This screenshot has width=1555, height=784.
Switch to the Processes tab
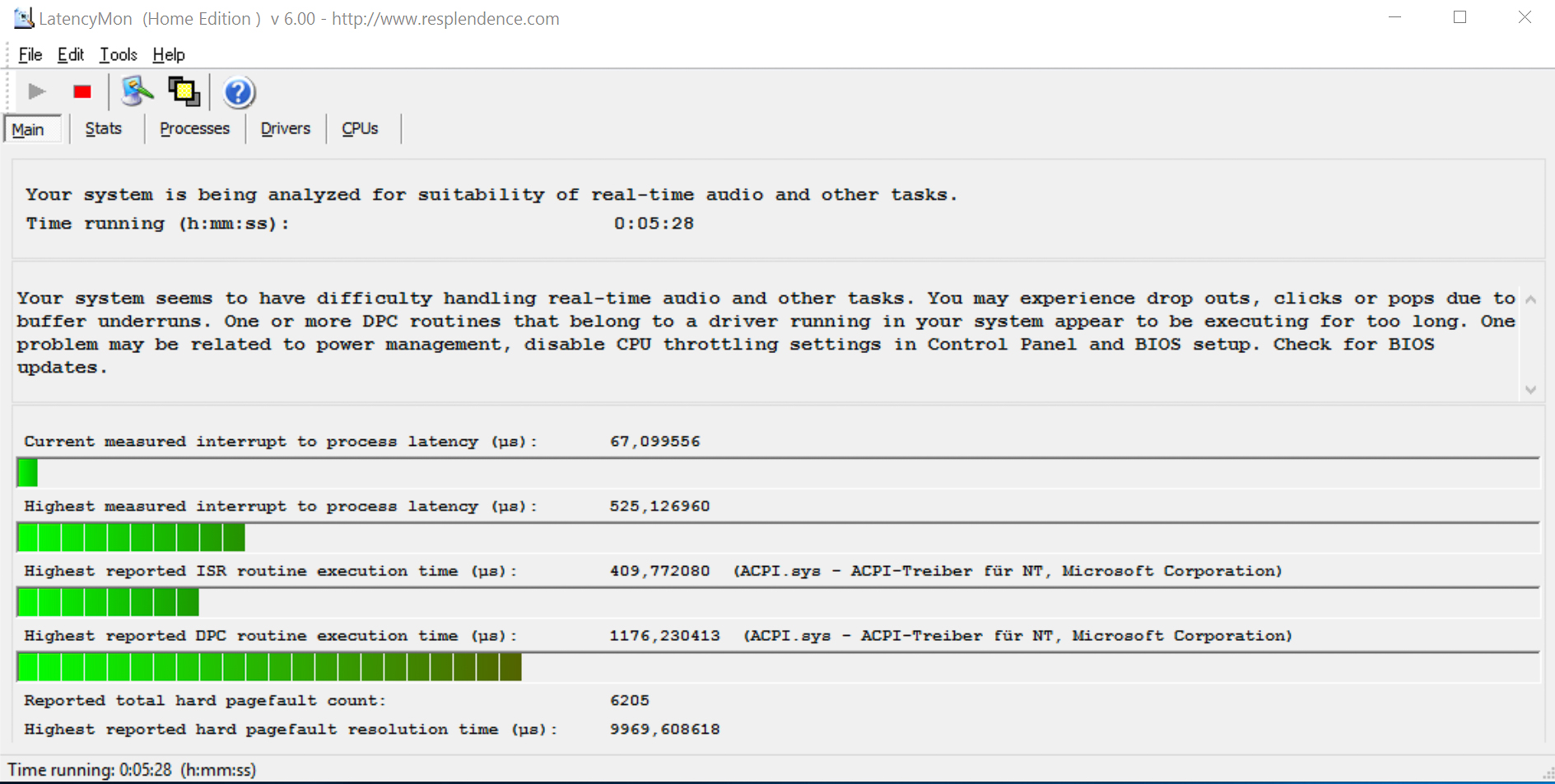(195, 128)
